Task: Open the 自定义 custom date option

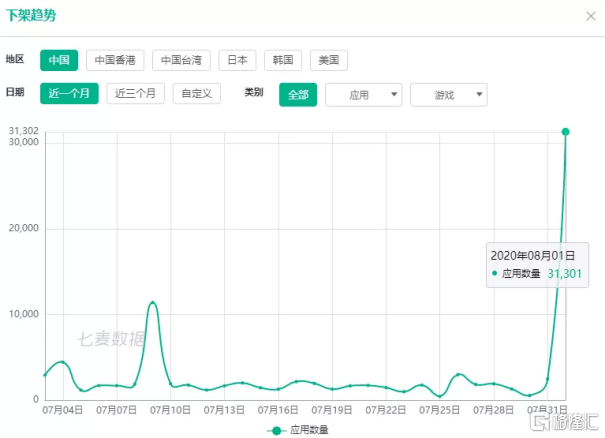Action: [x=197, y=93]
